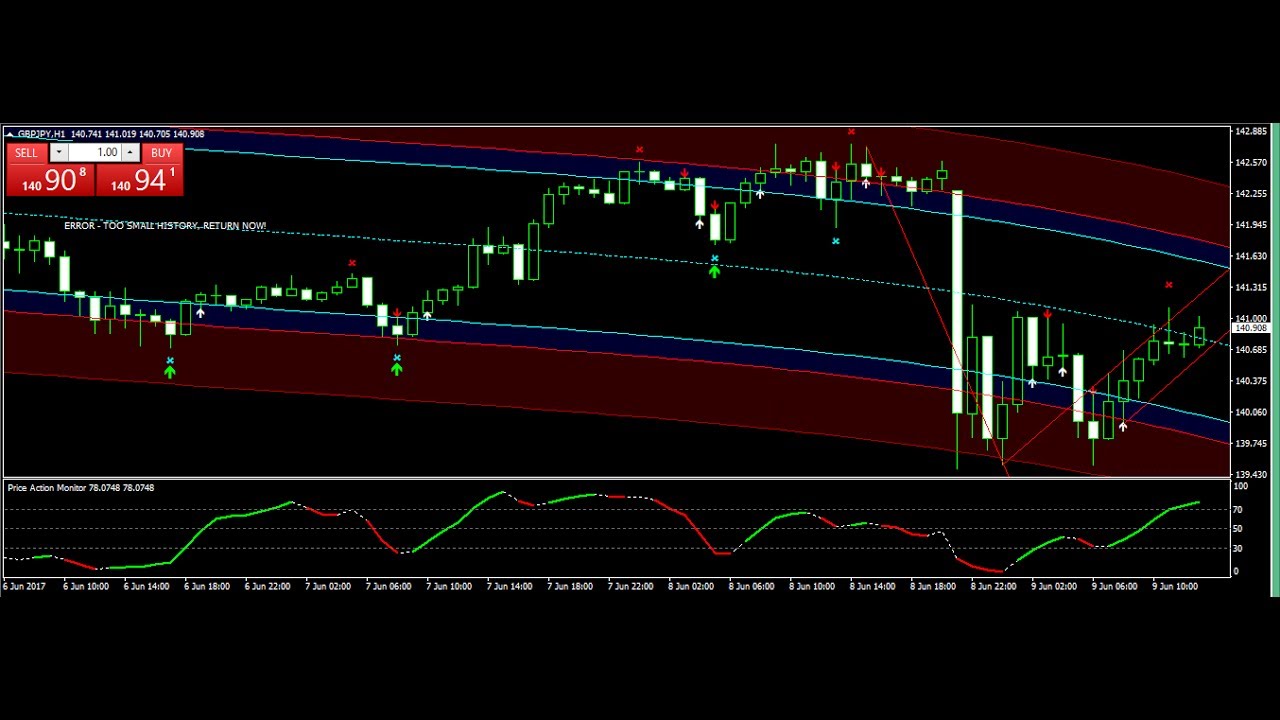Click the 139.745 price axis label
This screenshot has width=1280, height=720.
pyautogui.click(x=1251, y=443)
